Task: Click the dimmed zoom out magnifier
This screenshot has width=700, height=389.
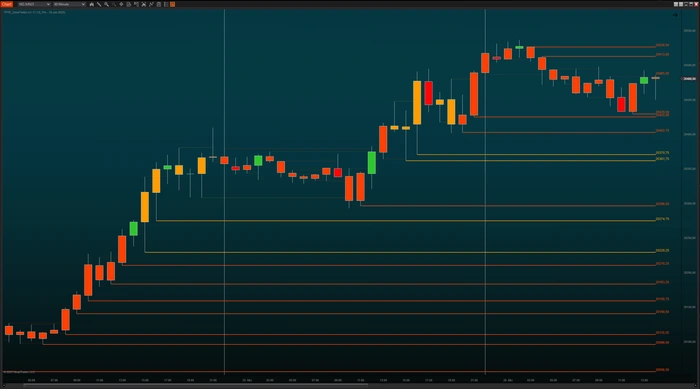Action: coord(114,4)
